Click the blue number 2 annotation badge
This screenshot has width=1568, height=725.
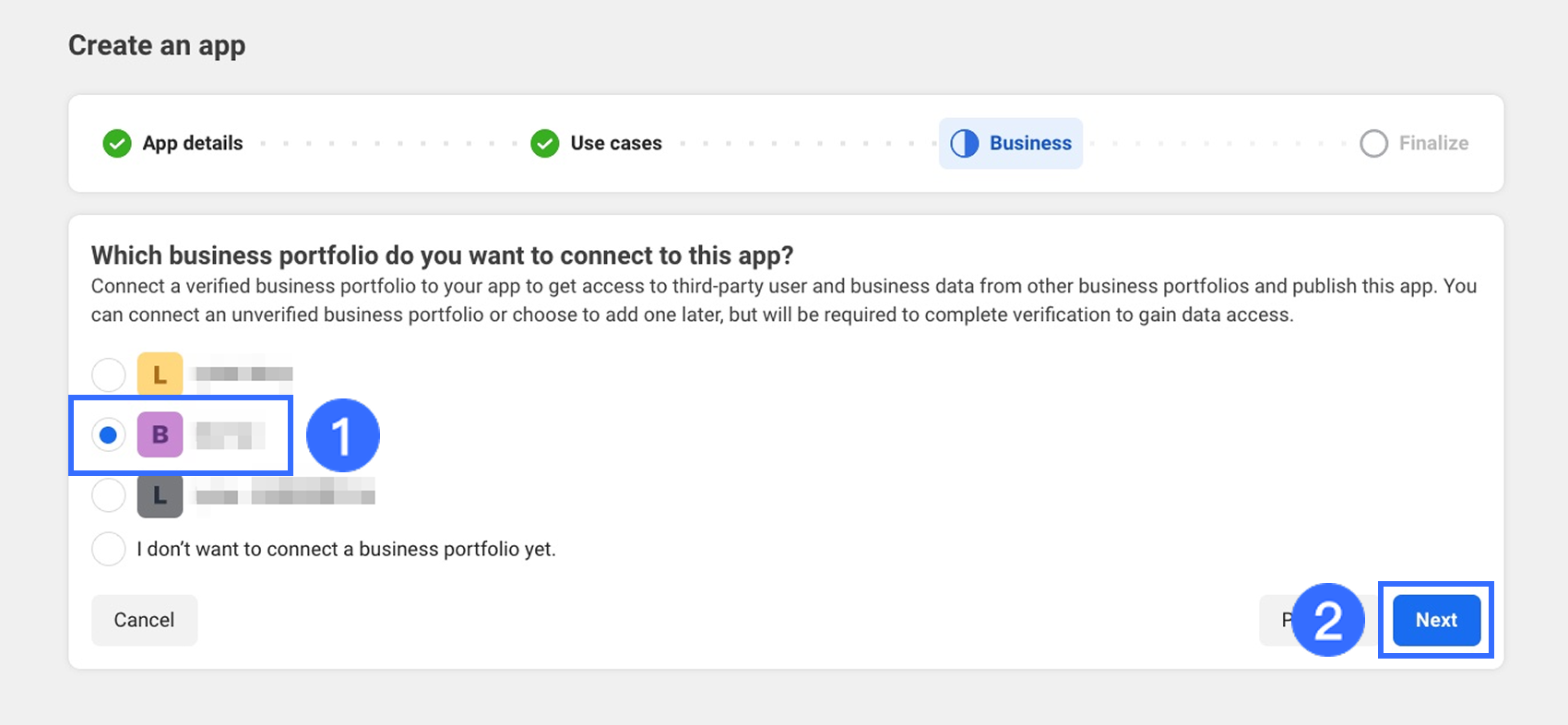click(x=1327, y=620)
